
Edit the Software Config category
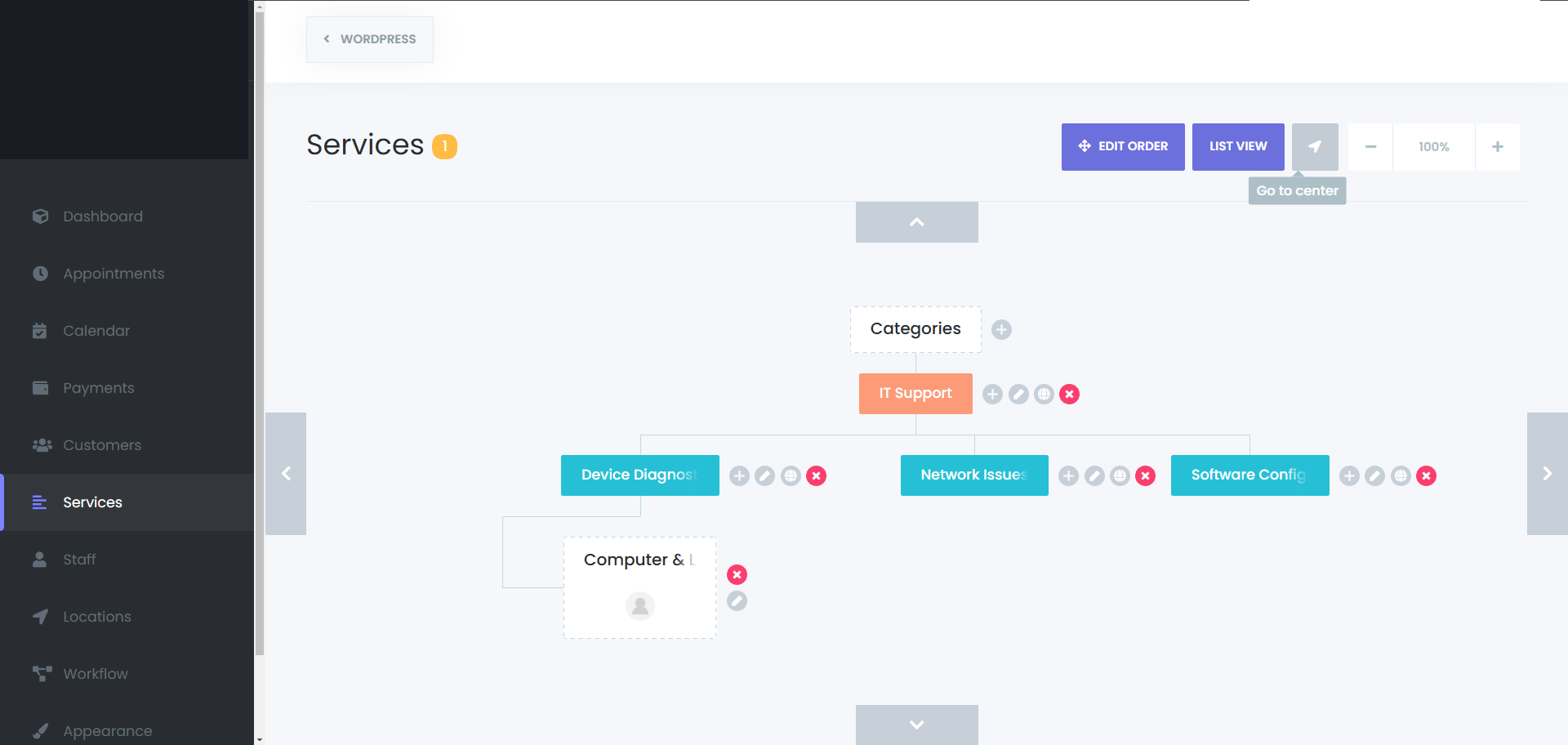[1374, 476]
